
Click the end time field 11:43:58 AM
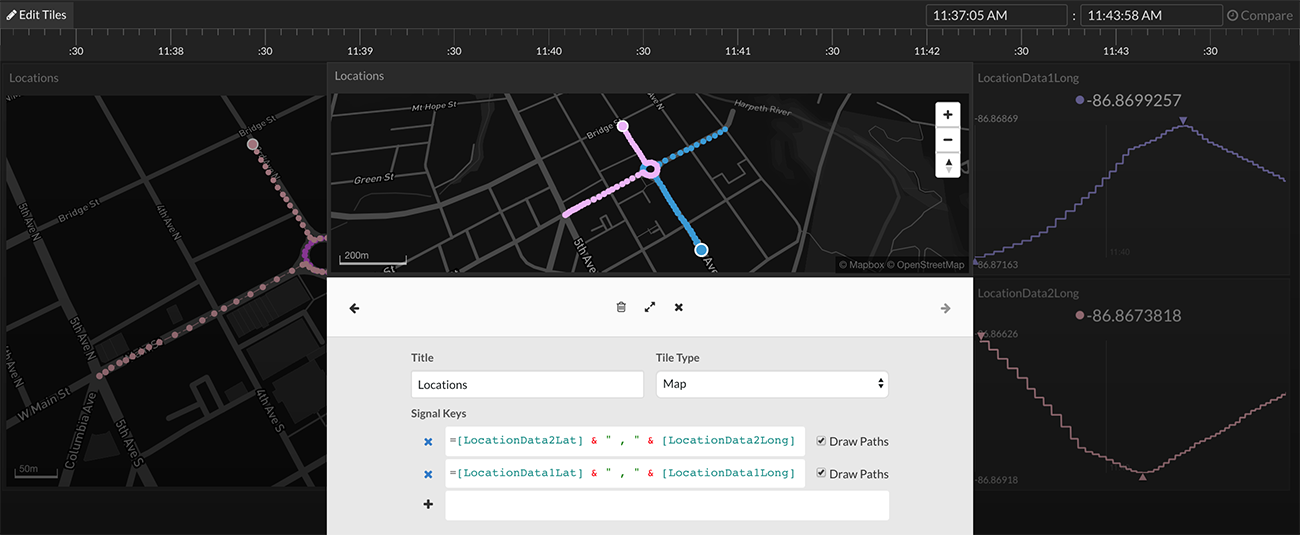pyautogui.click(x=1151, y=15)
